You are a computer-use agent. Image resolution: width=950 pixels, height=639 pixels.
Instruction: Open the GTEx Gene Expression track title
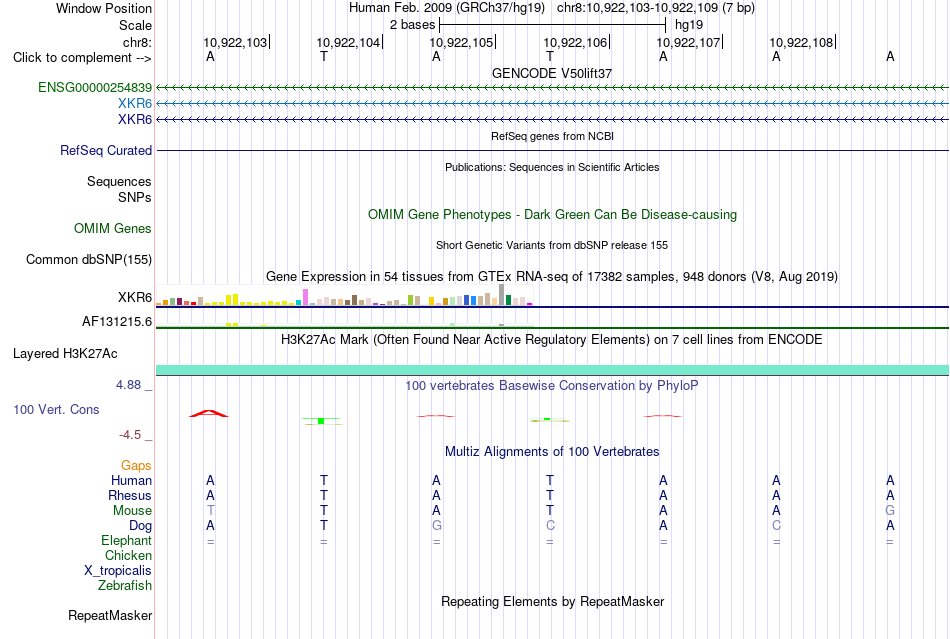coord(552,277)
